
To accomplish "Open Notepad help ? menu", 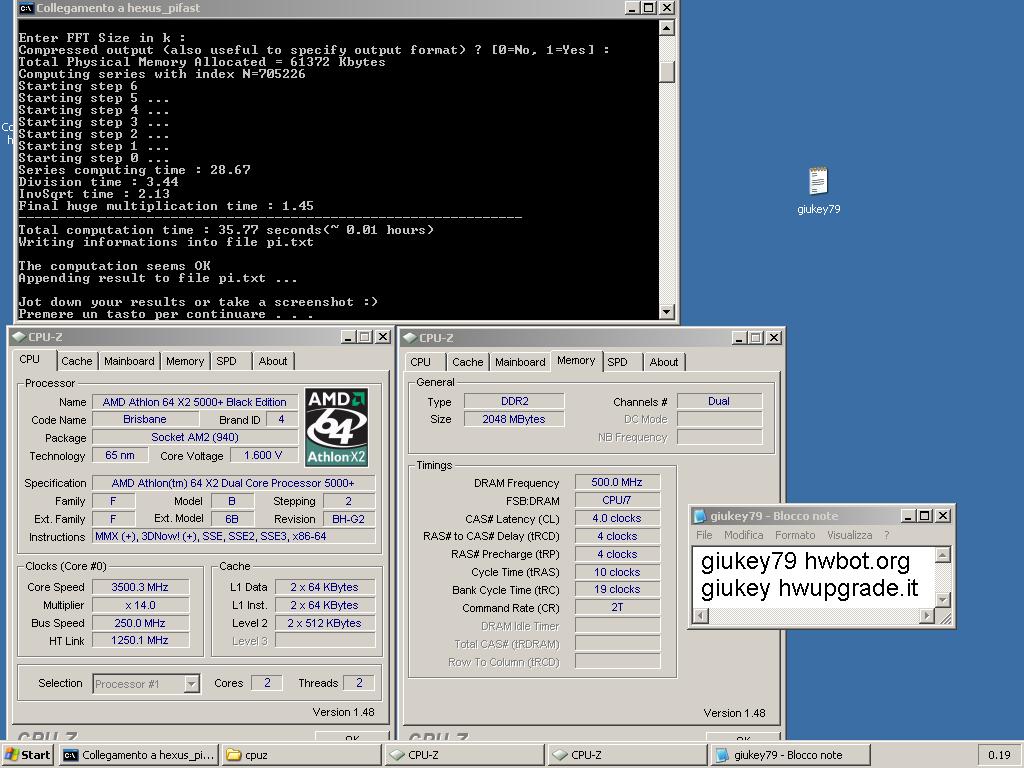I will click(x=887, y=535).
